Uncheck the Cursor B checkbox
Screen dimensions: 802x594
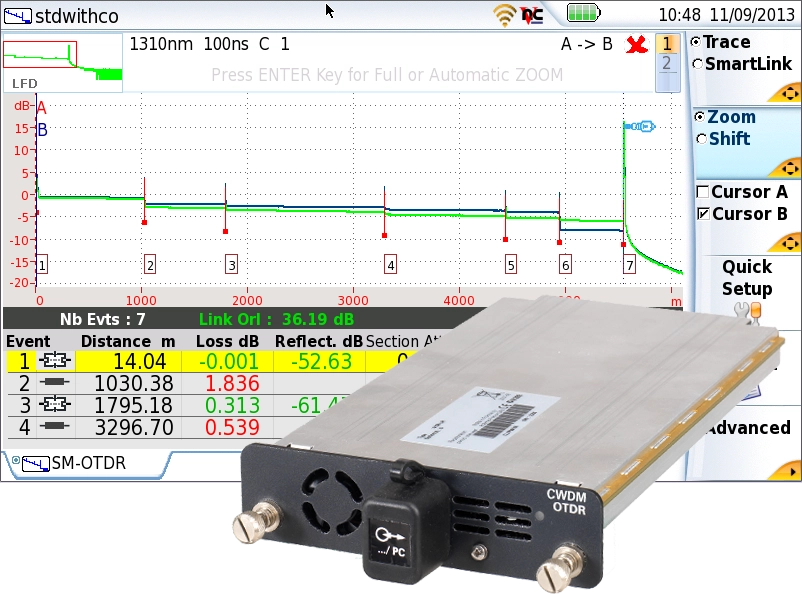coord(704,214)
